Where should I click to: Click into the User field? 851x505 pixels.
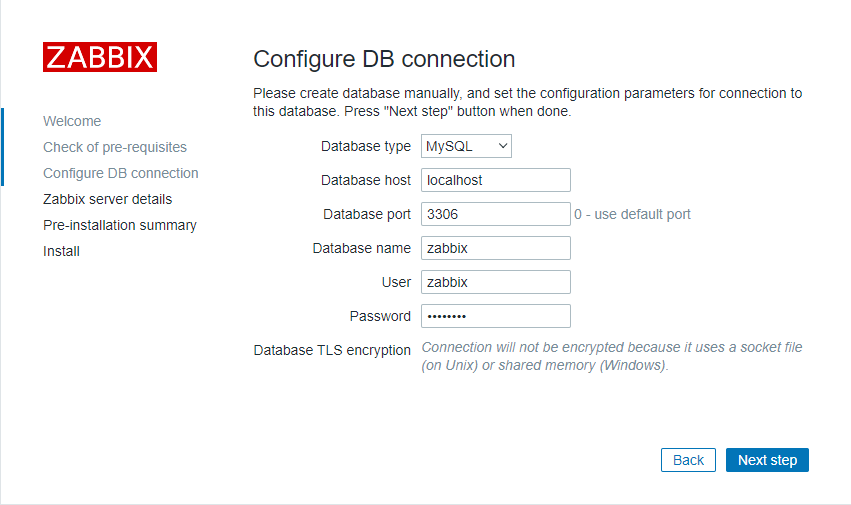point(495,282)
